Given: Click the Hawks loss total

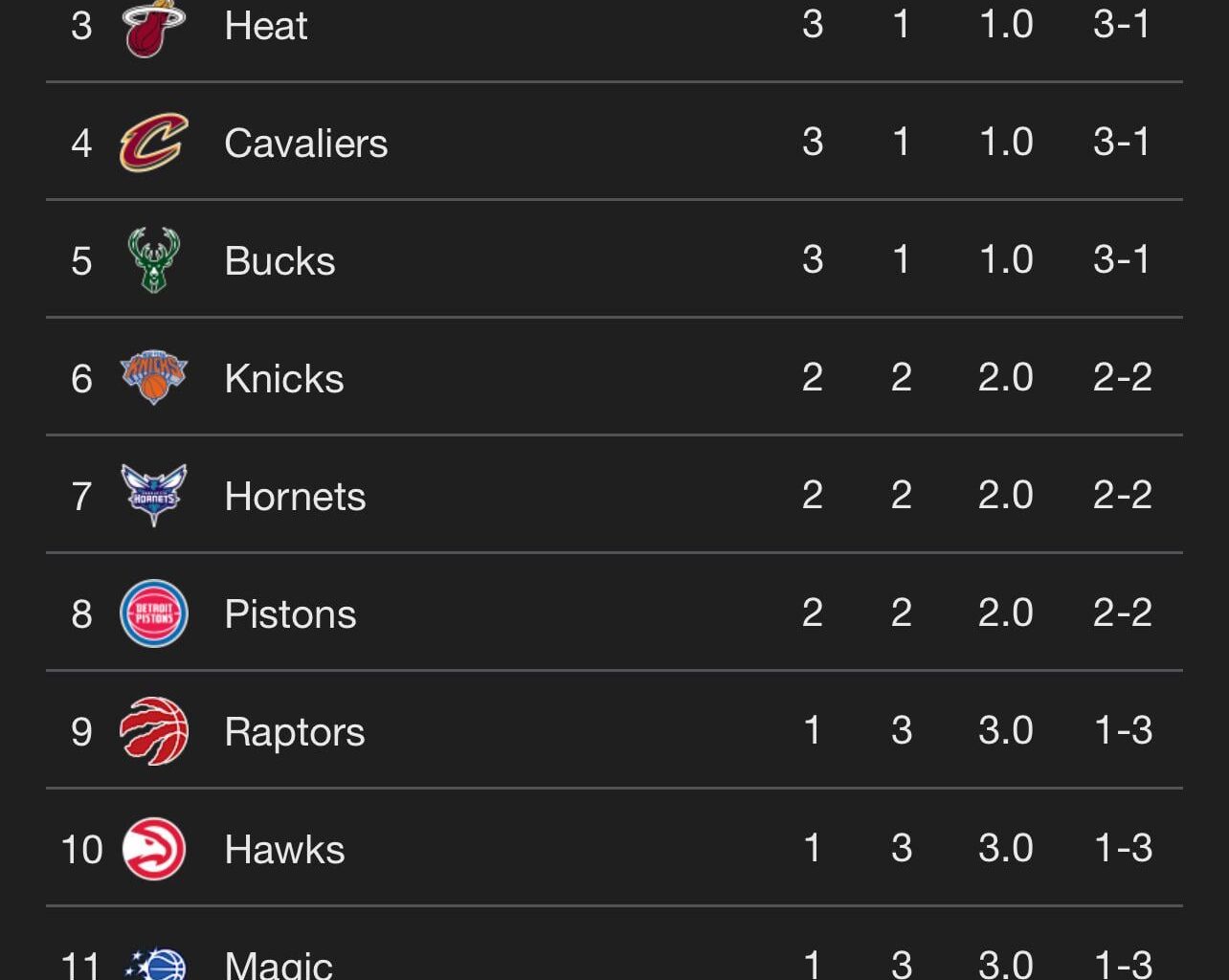Looking at the screenshot, I should point(901,848).
